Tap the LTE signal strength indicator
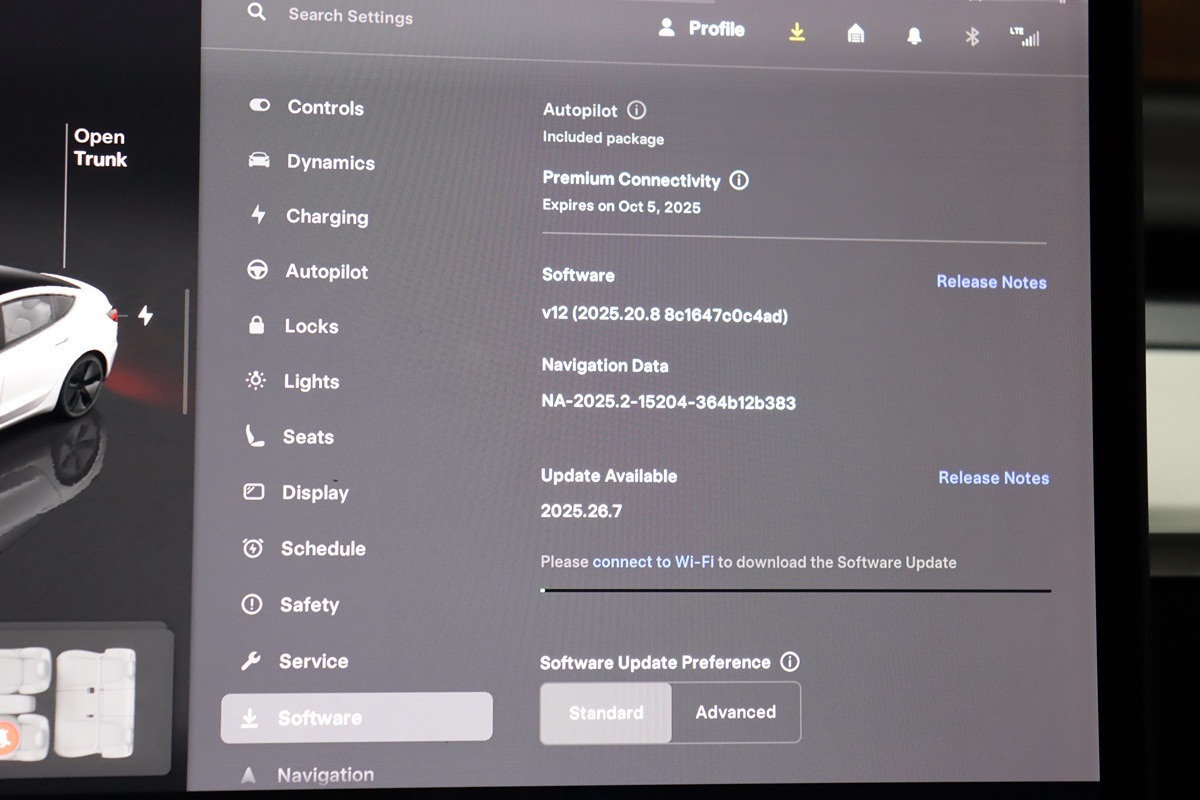This screenshot has width=1200, height=800. (1024, 37)
